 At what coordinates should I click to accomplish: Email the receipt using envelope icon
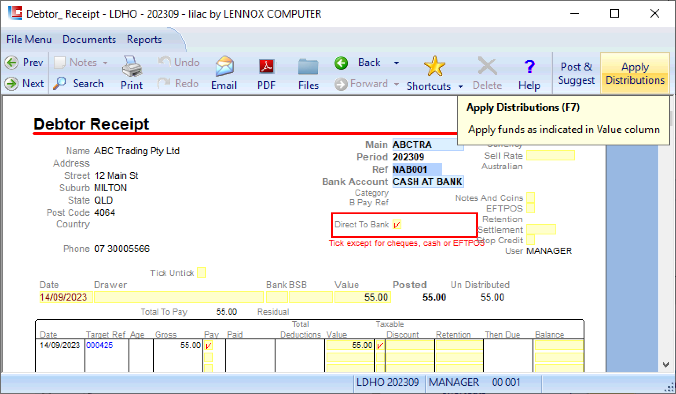[x=225, y=66]
